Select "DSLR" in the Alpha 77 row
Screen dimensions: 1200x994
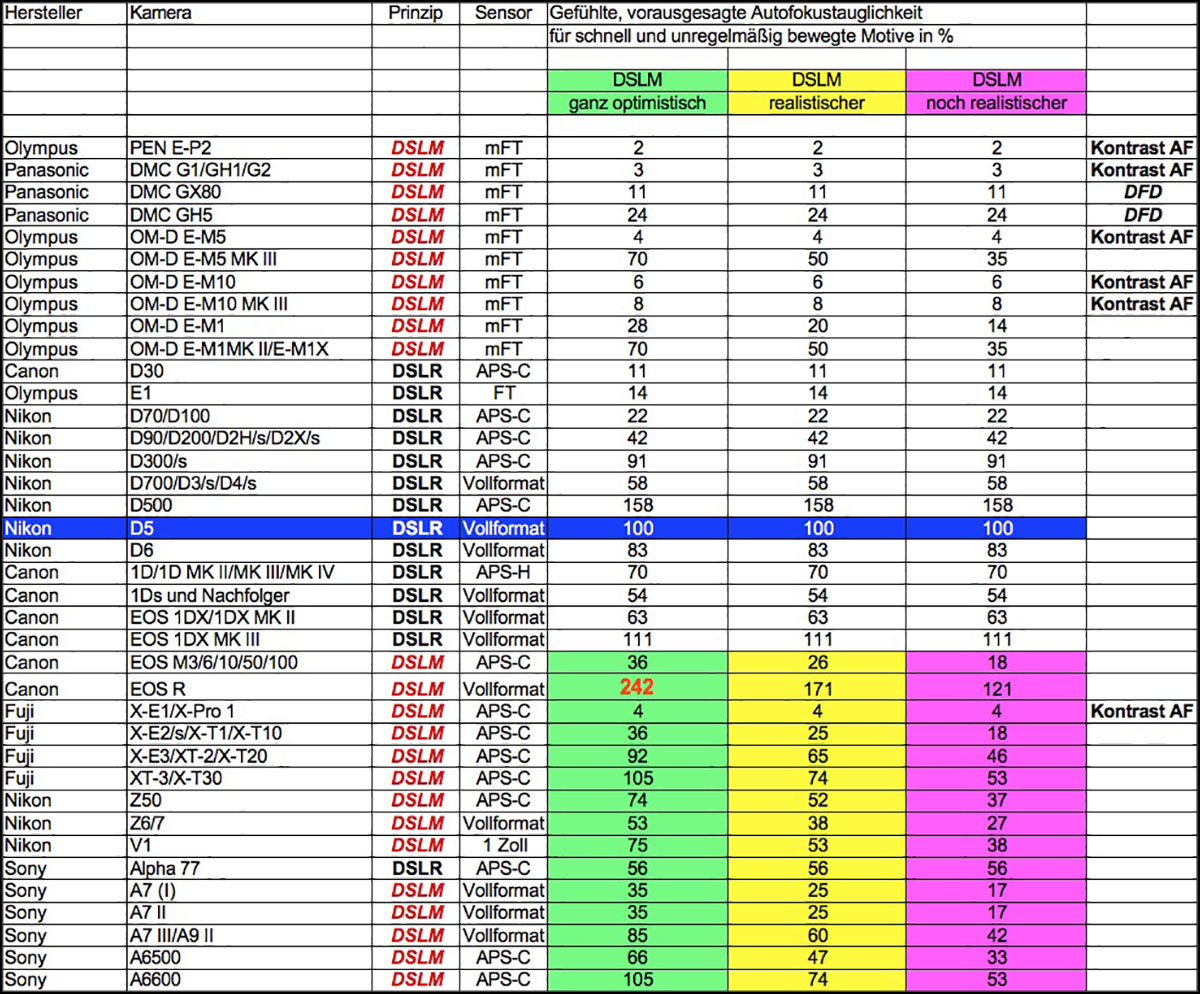click(x=417, y=869)
